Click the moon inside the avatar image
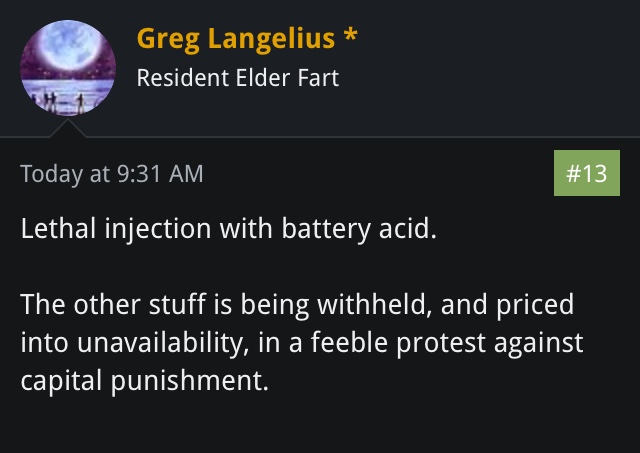 tap(69, 44)
